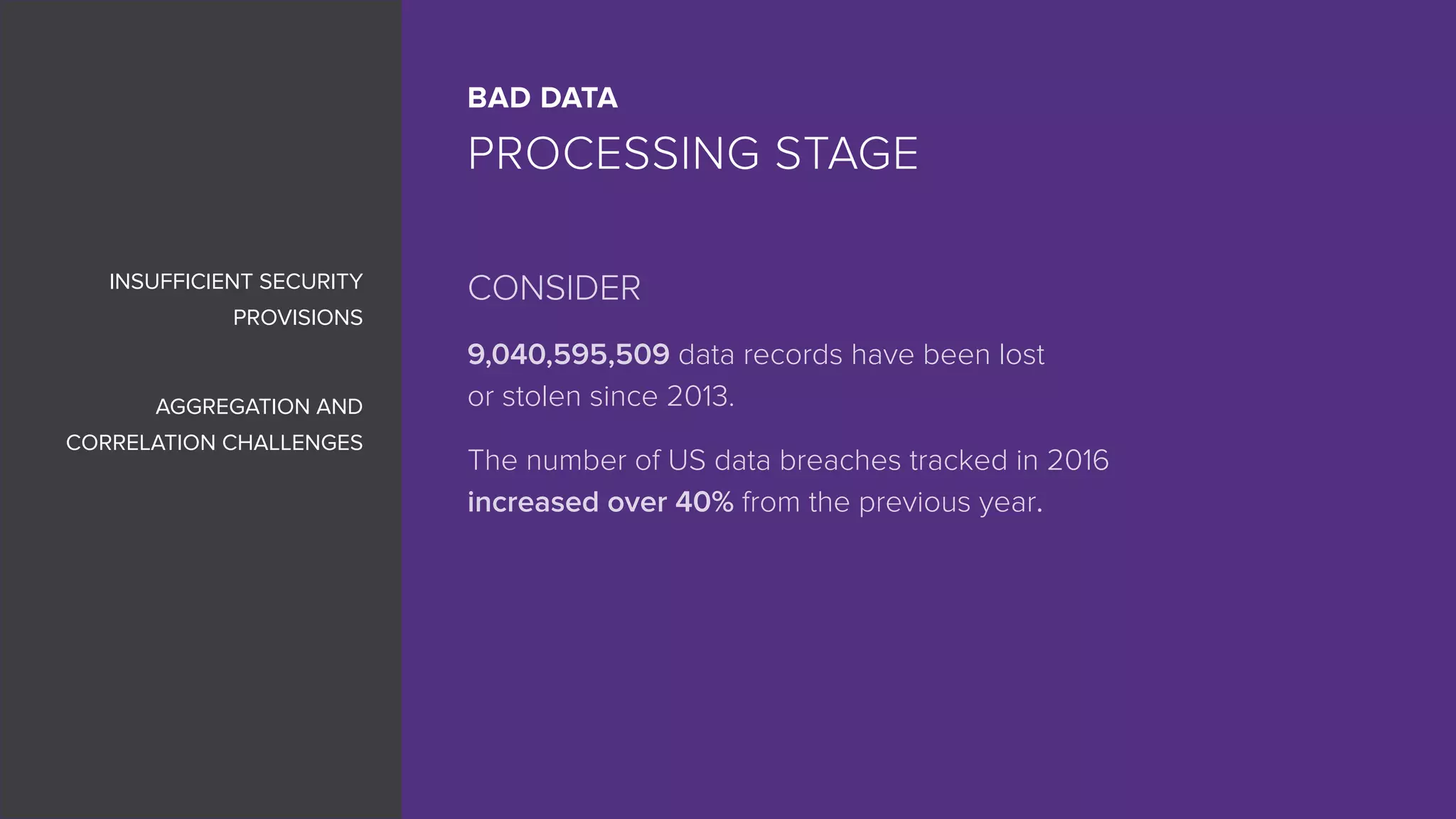This screenshot has height=819, width=1456.
Task: Select the PROCESSING STAGE title
Action: pyautogui.click(x=693, y=154)
